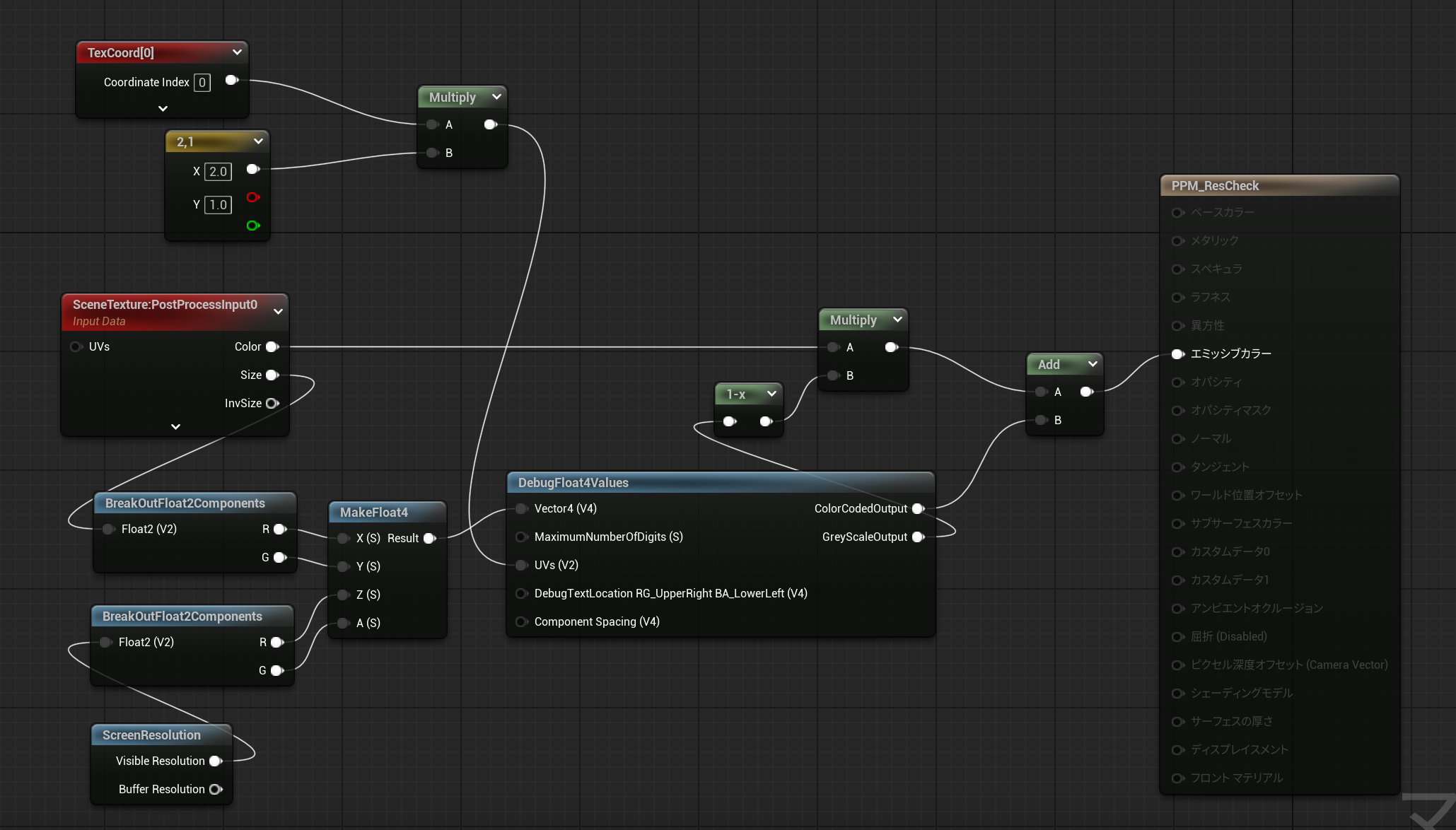Screen dimensions: 1456x830
Task: Click the R output pin of upper BreakOutFloat2Components
Action: tap(279, 529)
